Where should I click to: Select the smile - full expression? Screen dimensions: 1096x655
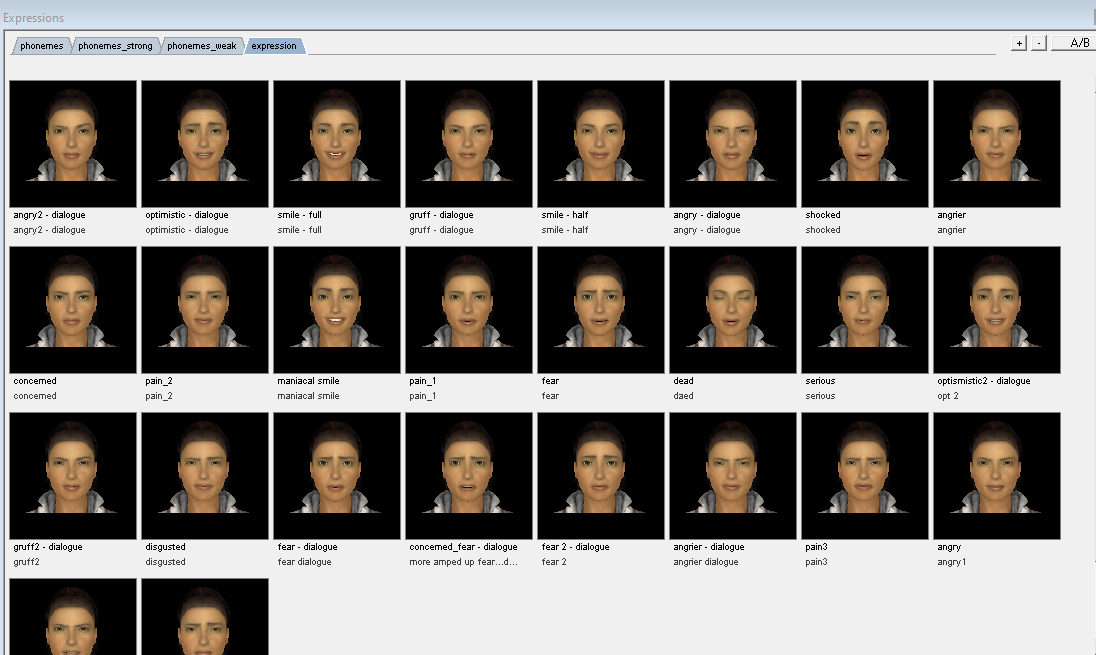pyautogui.click(x=337, y=144)
